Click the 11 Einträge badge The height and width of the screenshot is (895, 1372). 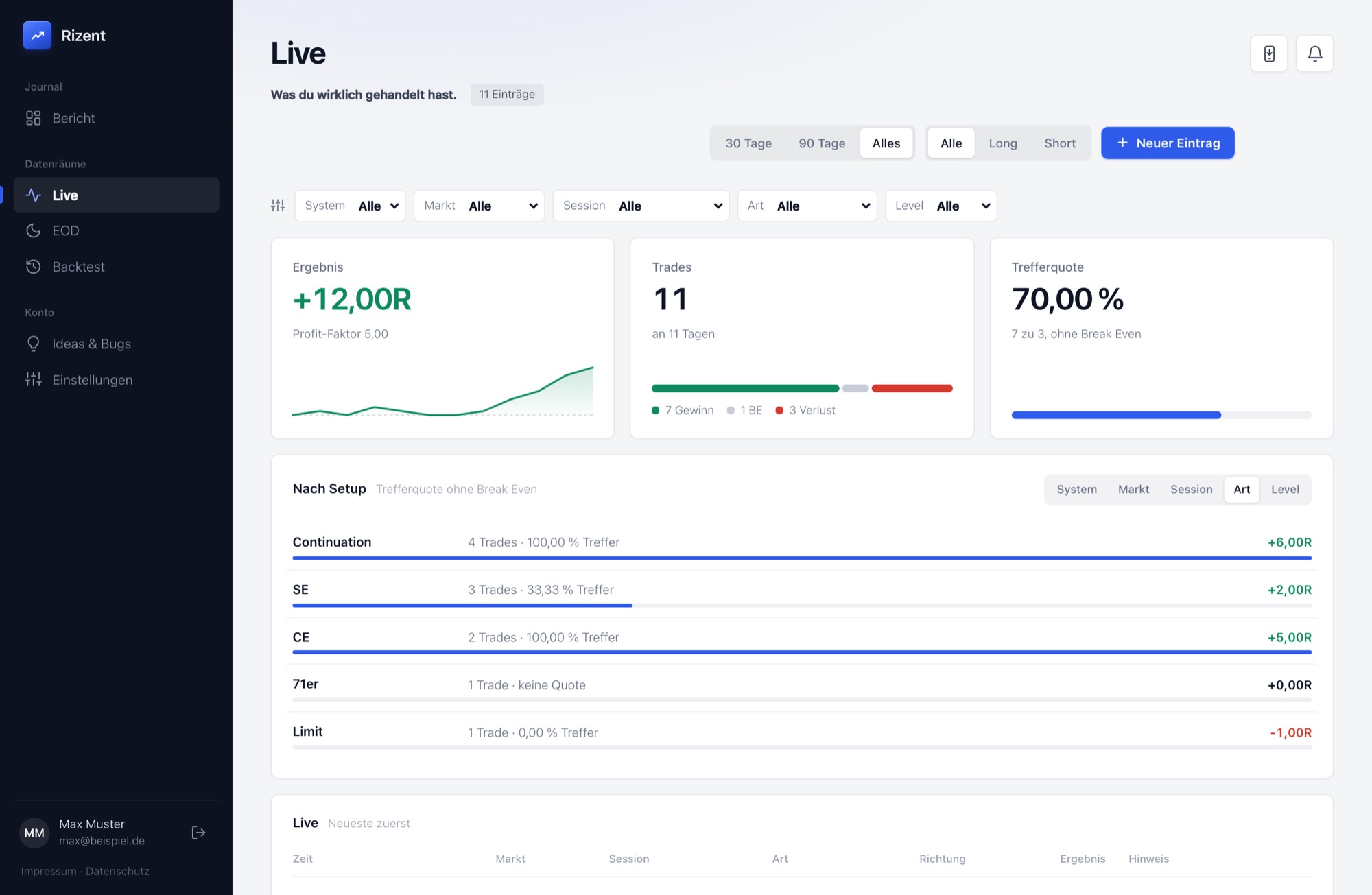(x=507, y=94)
